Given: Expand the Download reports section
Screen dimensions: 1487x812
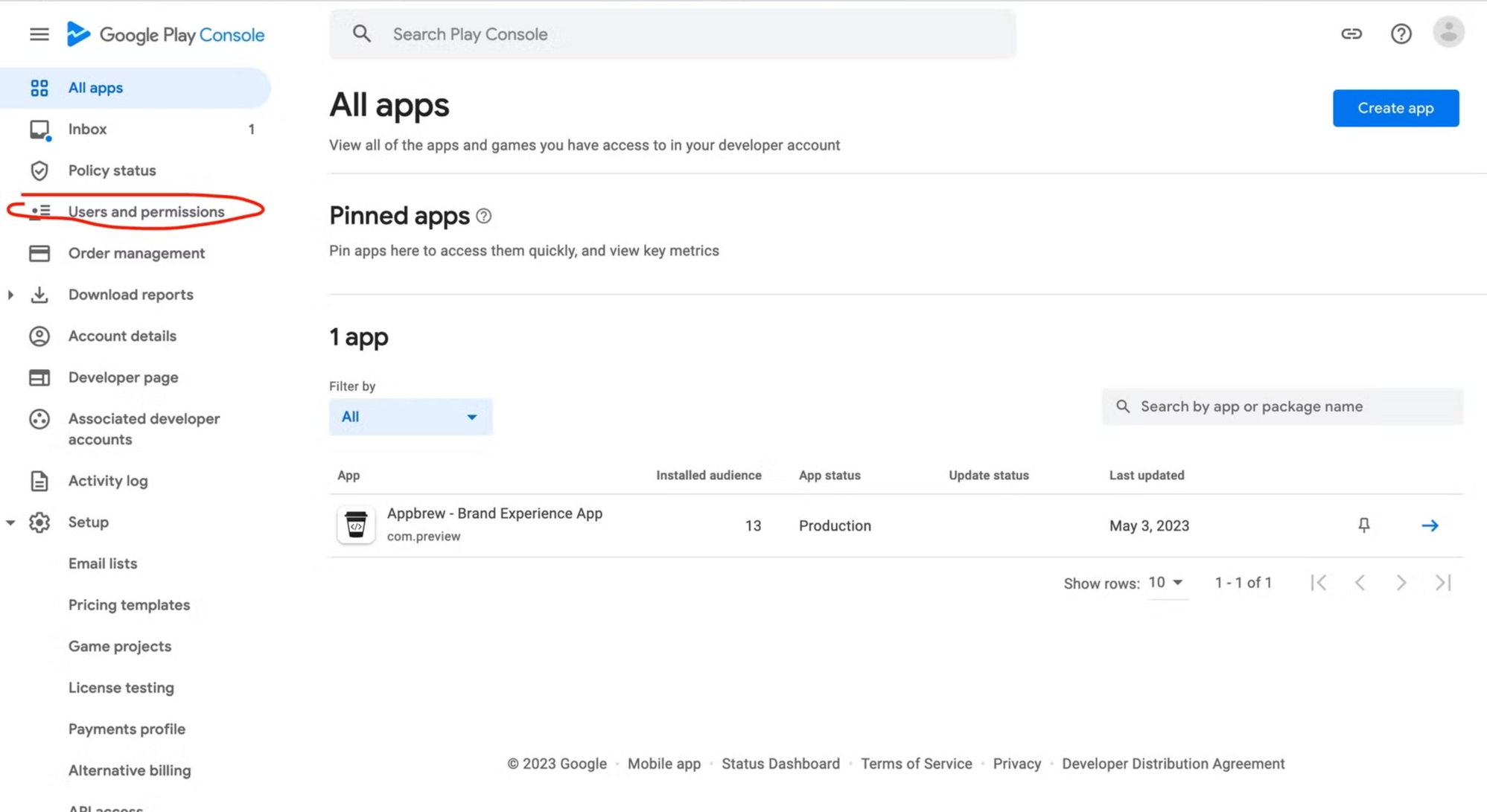Looking at the screenshot, I should [x=10, y=295].
